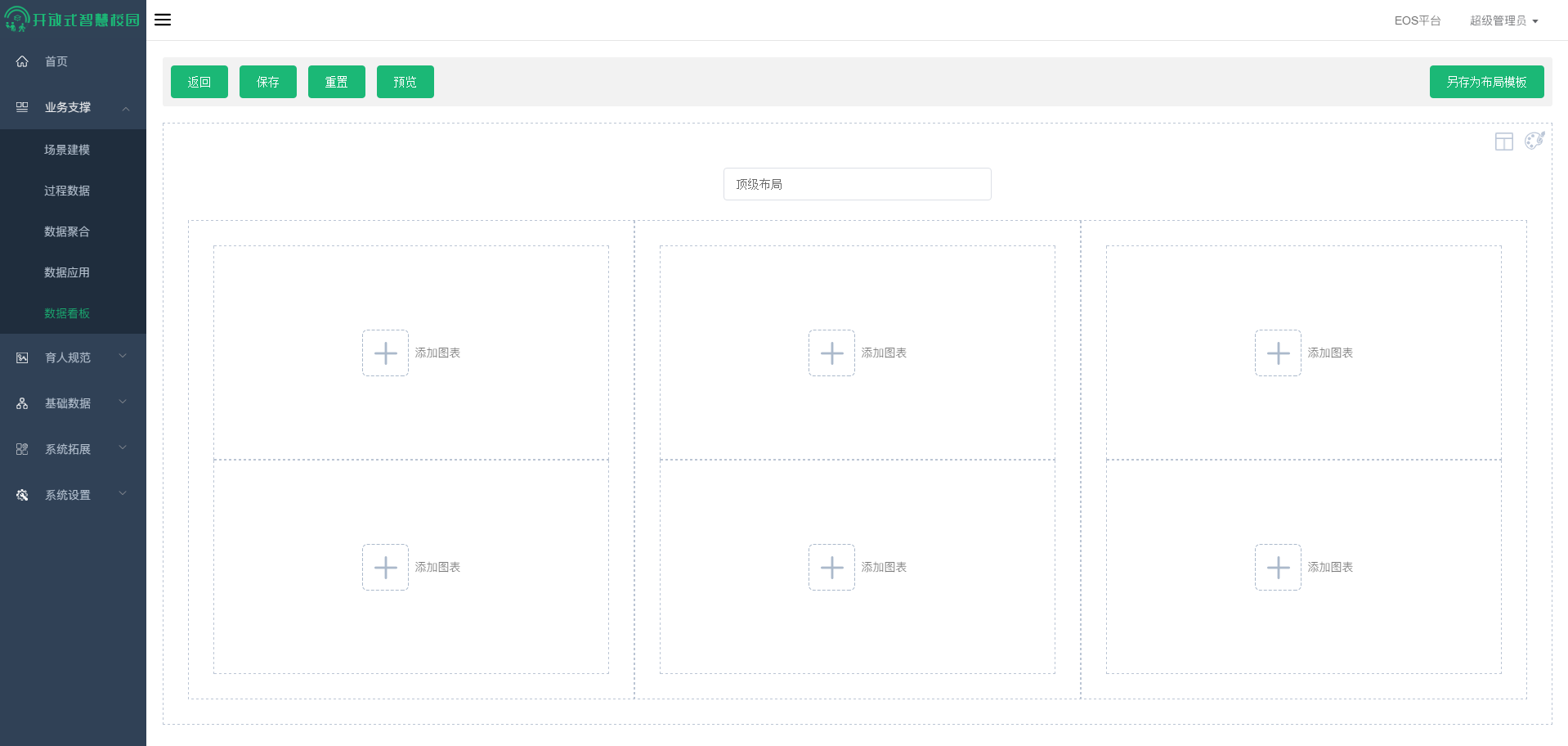Screen dimensions: 1568x746
Task: Add chart in left column bottom cell
Action: click(x=385, y=567)
